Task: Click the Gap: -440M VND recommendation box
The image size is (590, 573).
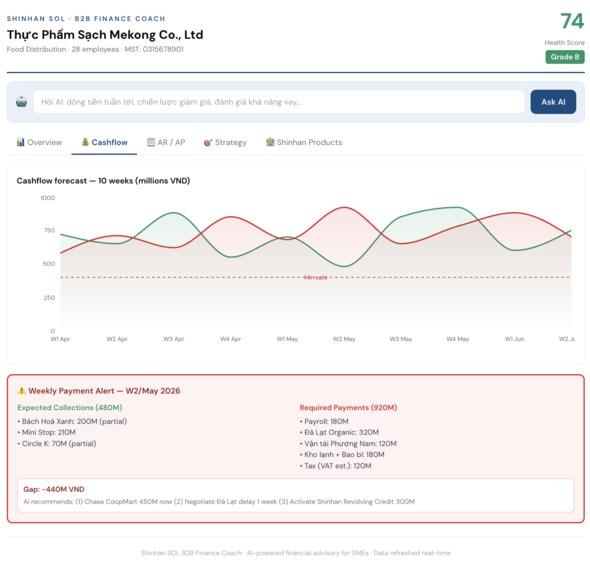Action: pos(296,495)
